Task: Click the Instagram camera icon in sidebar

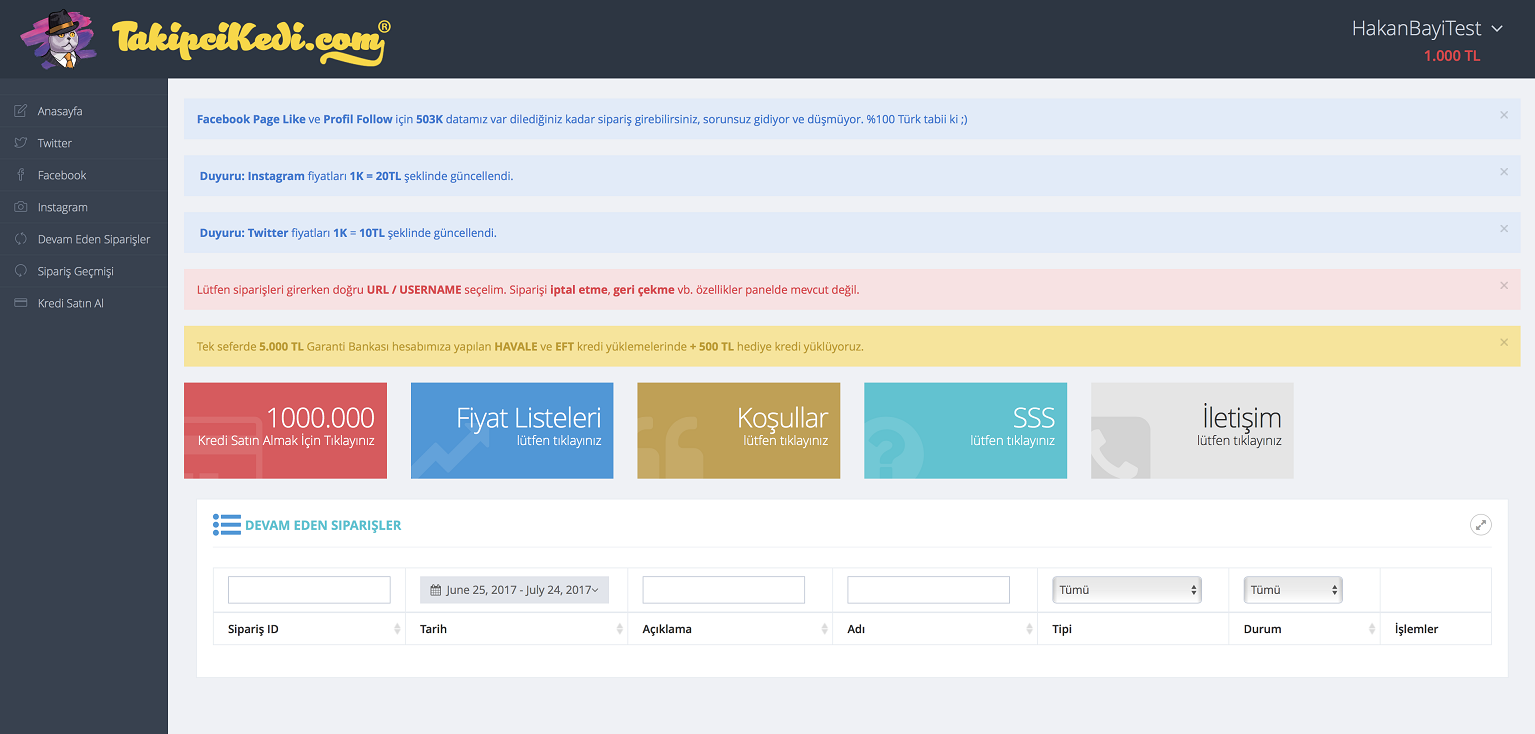Action: (x=20, y=207)
